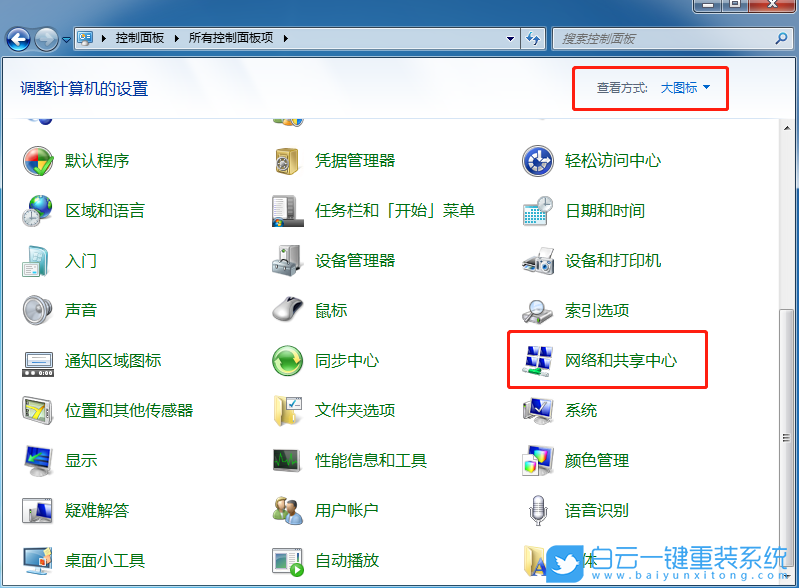
Task: Open the 查看方式 大图标 dropdown
Action: [x=685, y=88]
